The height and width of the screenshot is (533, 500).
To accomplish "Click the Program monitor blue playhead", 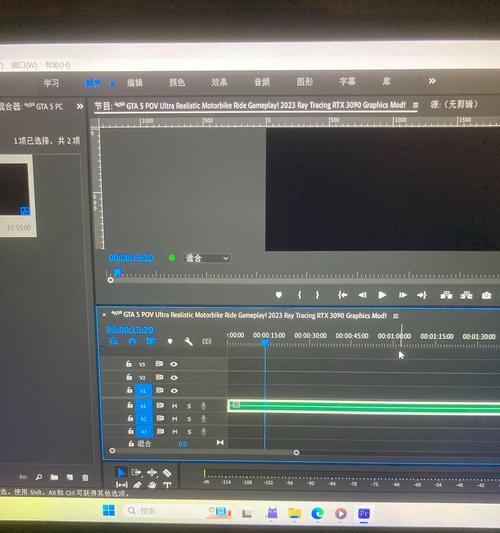I will (117, 272).
